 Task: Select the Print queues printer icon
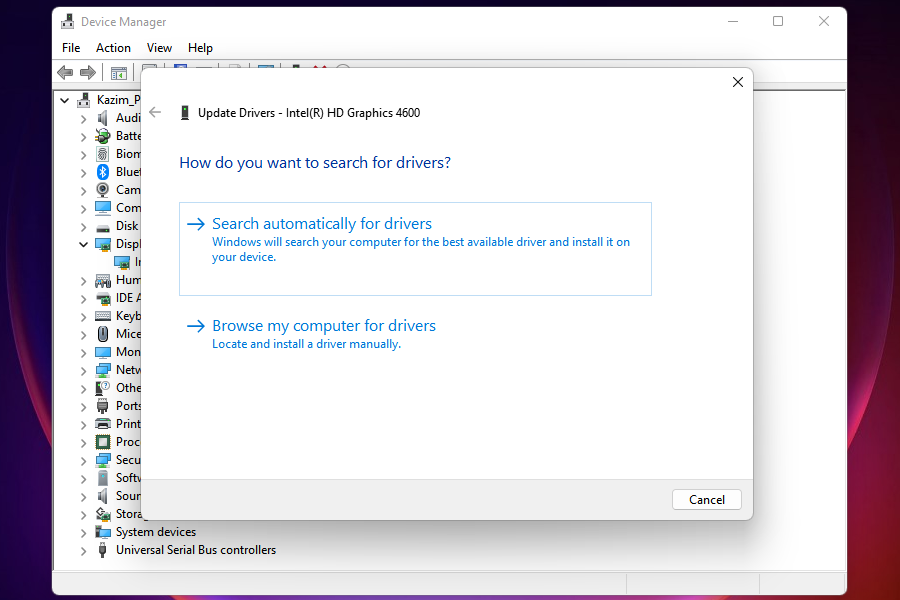point(103,424)
